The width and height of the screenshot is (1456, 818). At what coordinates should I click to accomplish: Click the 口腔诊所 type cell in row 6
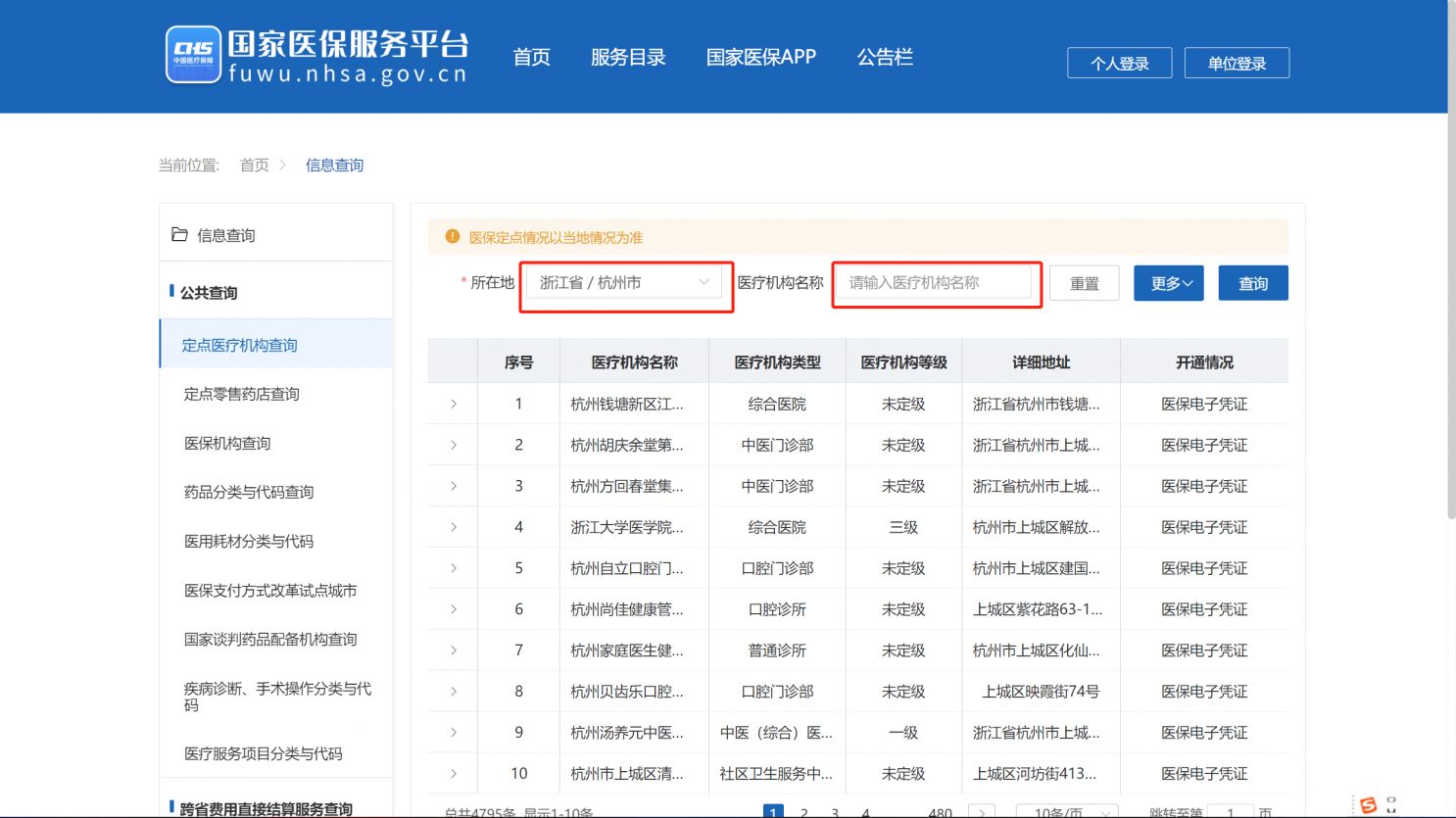[x=777, y=609]
